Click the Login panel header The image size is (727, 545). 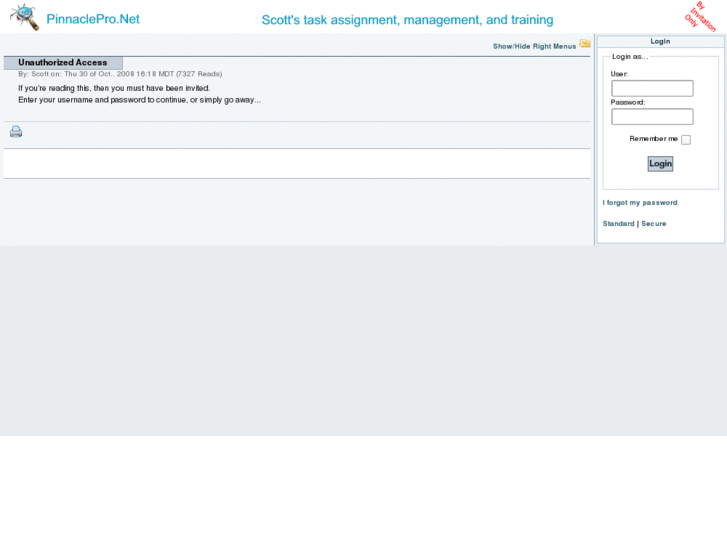point(660,41)
